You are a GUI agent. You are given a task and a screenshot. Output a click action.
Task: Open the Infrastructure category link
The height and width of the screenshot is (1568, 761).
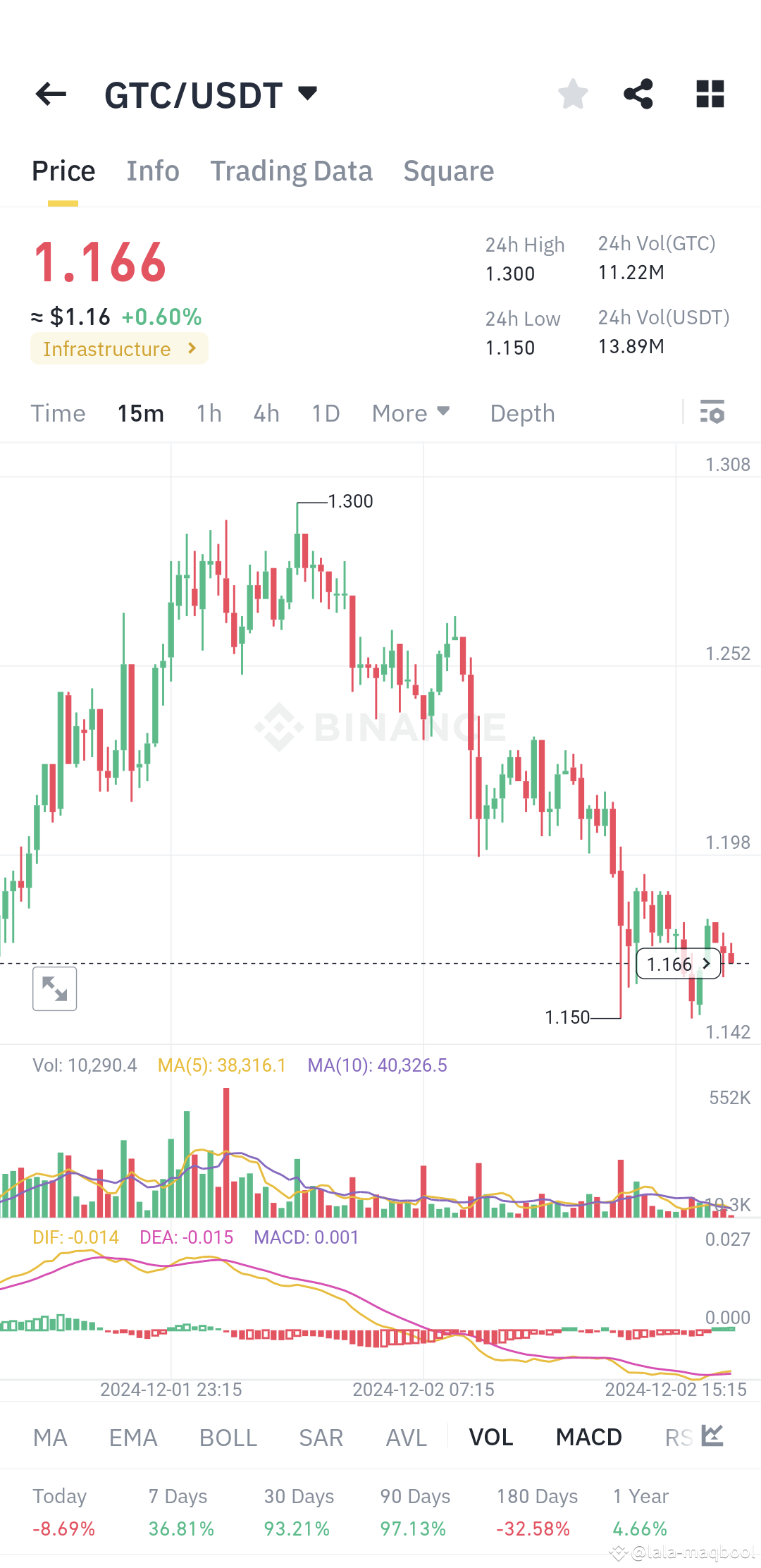coord(118,348)
